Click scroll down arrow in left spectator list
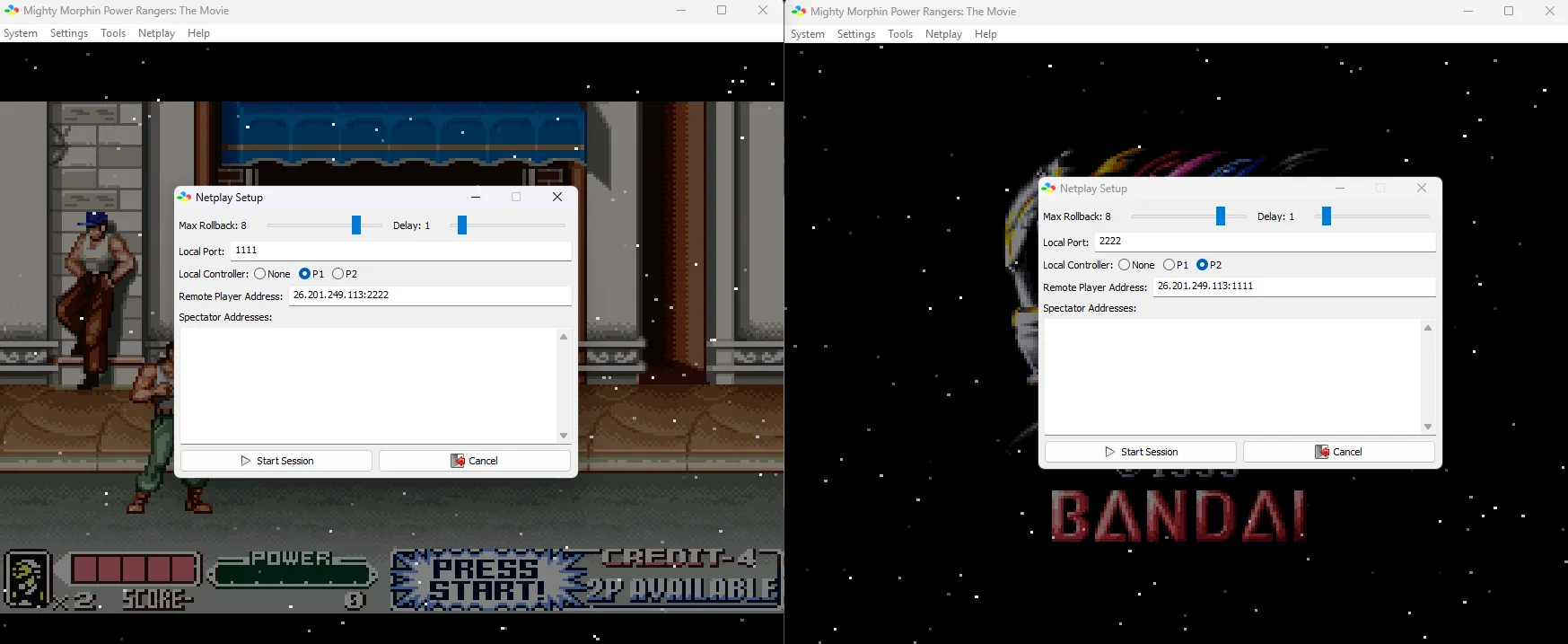The width and height of the screenshot is (1568, 644). tap(564, 436)
